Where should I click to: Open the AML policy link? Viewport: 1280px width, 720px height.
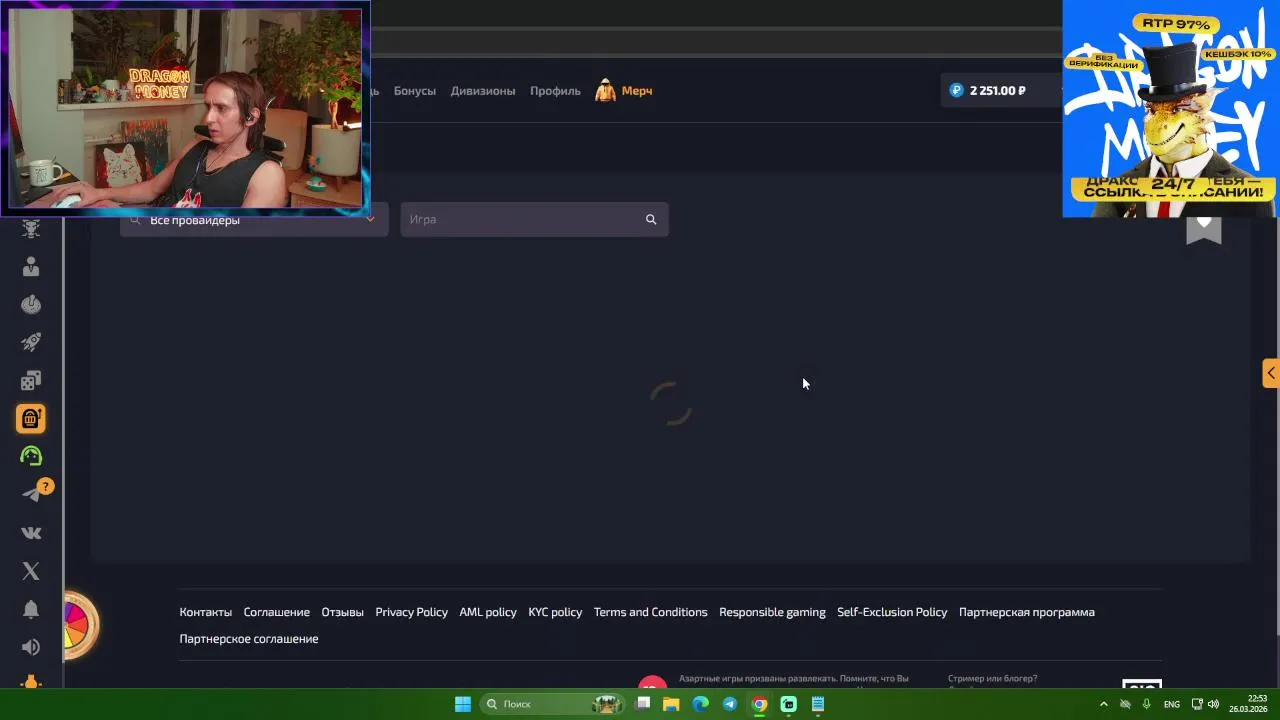488,612
